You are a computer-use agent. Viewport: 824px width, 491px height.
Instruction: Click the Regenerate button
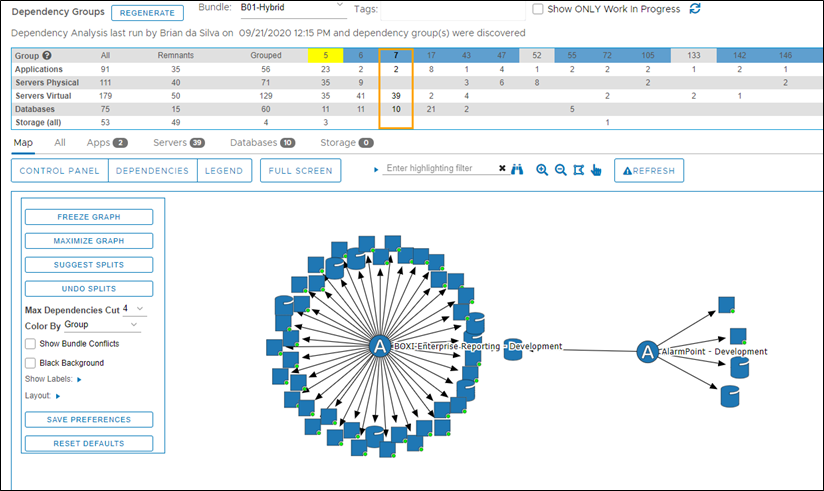[147, 13]
